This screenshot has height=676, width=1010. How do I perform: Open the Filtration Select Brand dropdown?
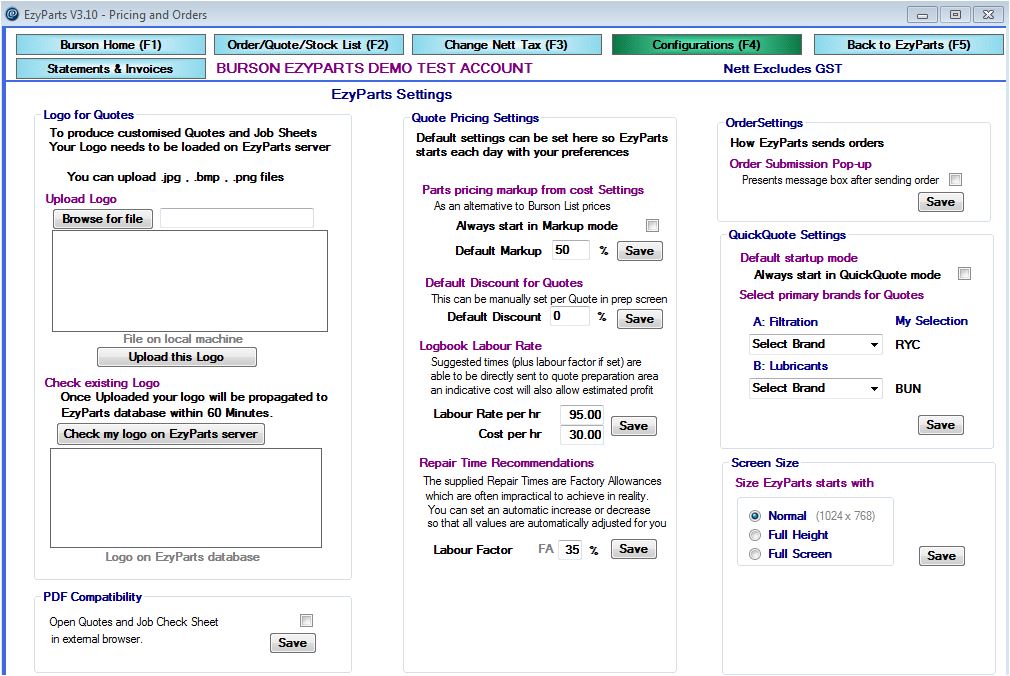(x=815, y=344)
